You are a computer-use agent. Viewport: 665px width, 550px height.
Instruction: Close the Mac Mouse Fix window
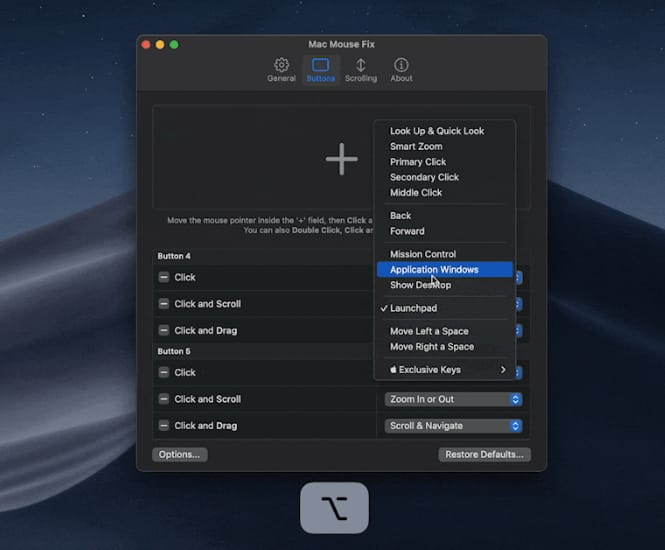pyautogui.click(x=146, y=45)
